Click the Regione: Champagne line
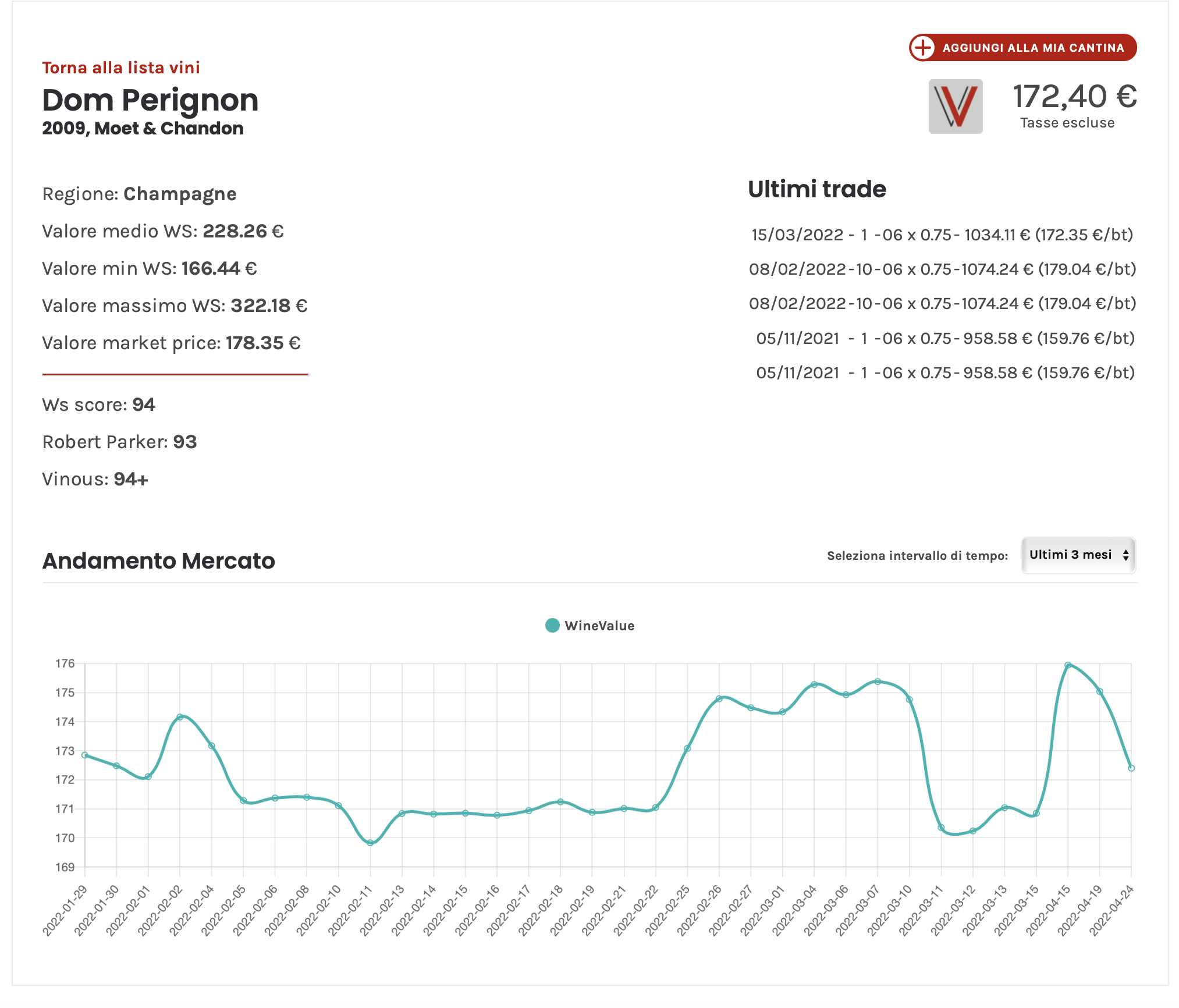The width and height of the screenshot is (1179, 1008). click(x=139, y=194)
